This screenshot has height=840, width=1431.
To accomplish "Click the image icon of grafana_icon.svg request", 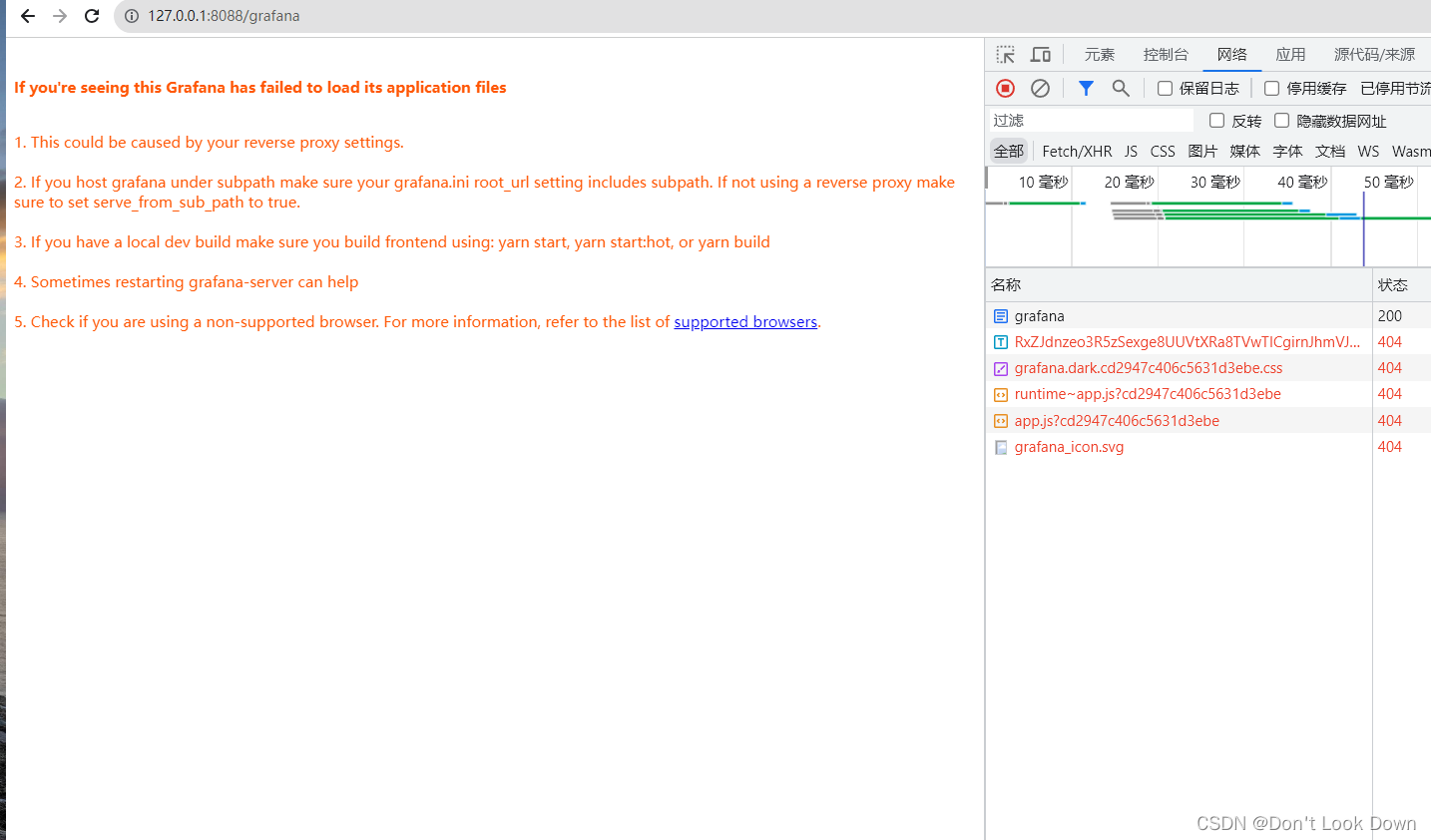I will (1001, 447).
